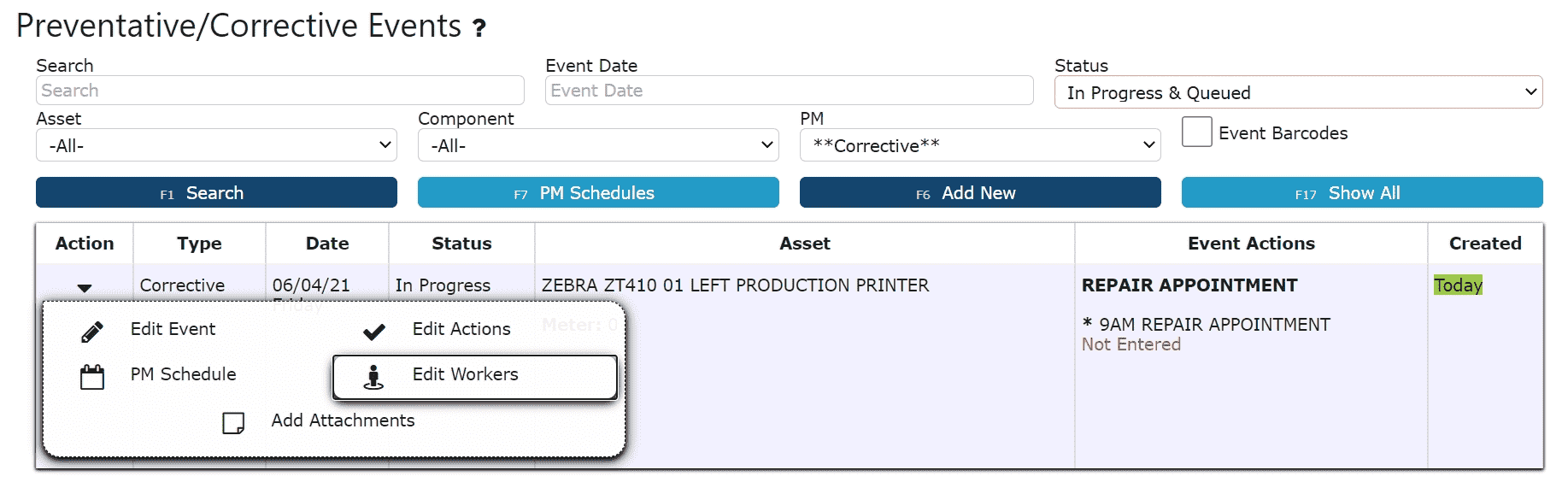Open the Asset filter dropdown
The width and height of the screenshot is (1568, 482).
pos(216,145)
